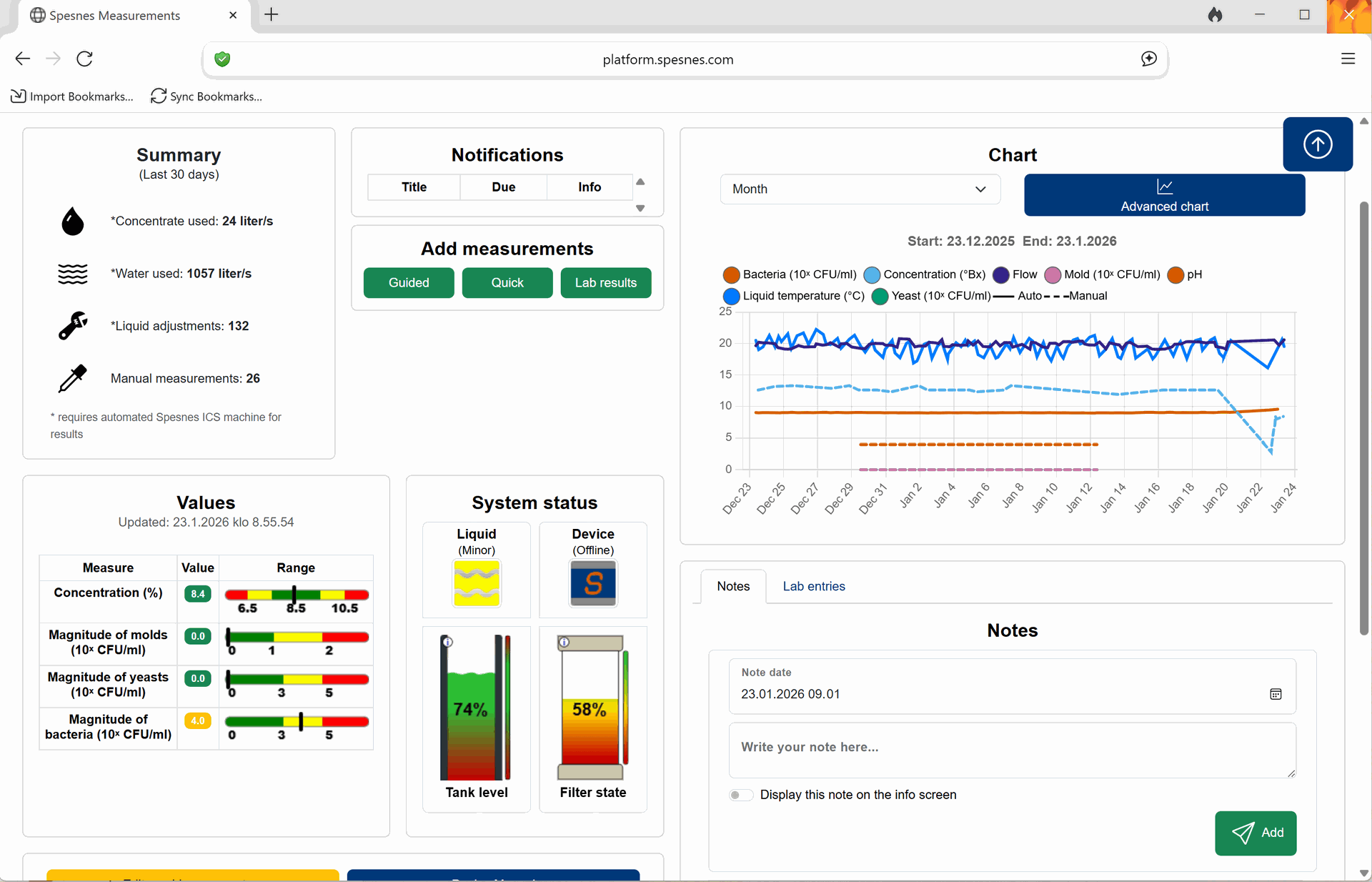This screenshot has height=882, width=1372.
Task: Open the browser hamburger menu
Action: 1348,59
